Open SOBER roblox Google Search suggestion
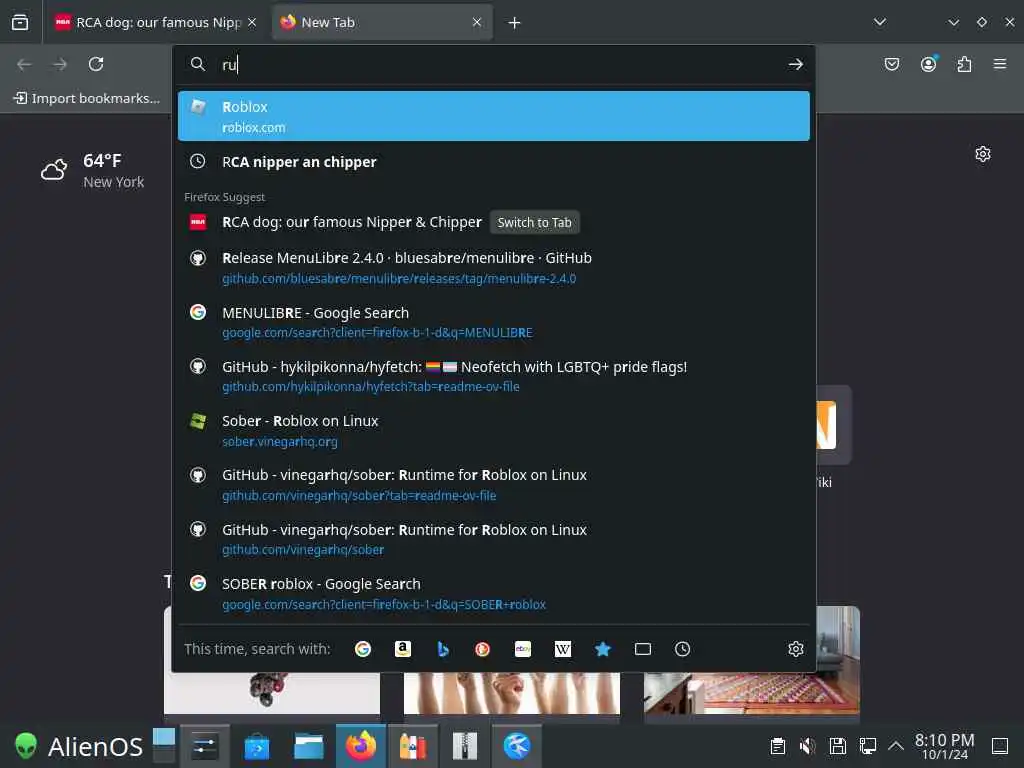This screenshot has width=1024, height=768. click(x=494, y=594)
